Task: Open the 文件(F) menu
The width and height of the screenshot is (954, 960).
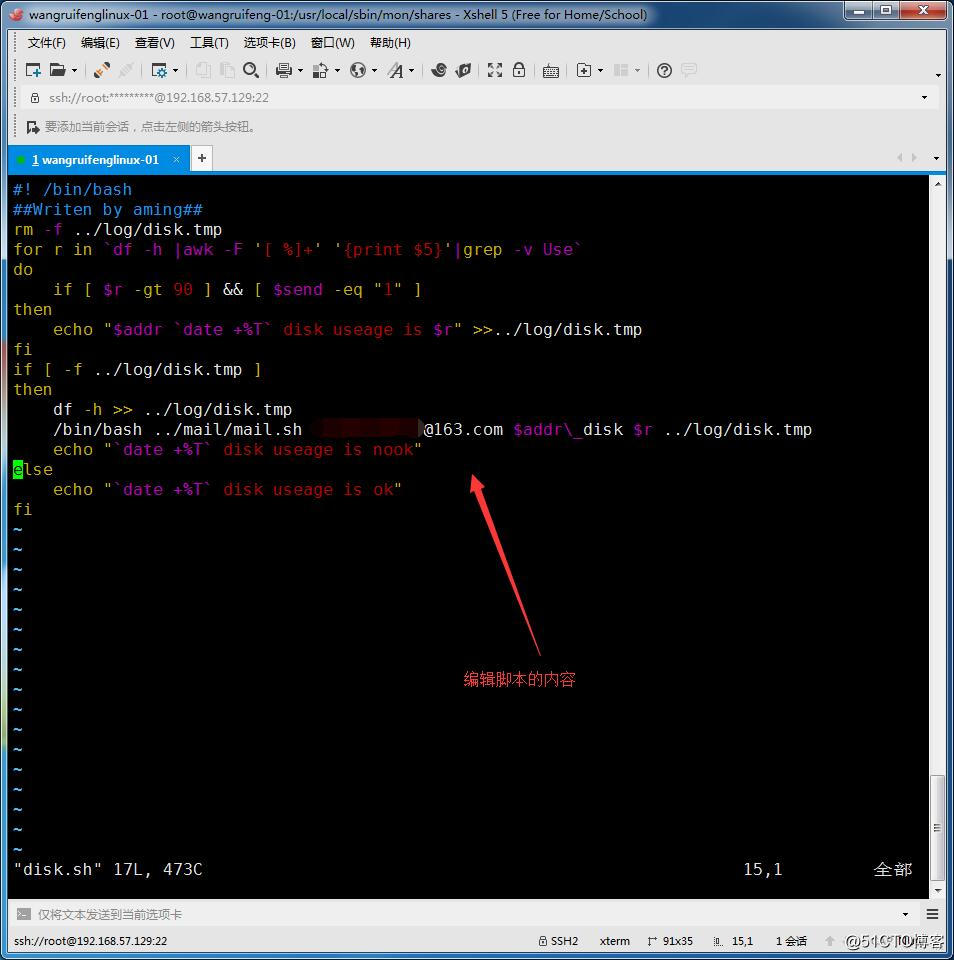Action: coord(47,43)
